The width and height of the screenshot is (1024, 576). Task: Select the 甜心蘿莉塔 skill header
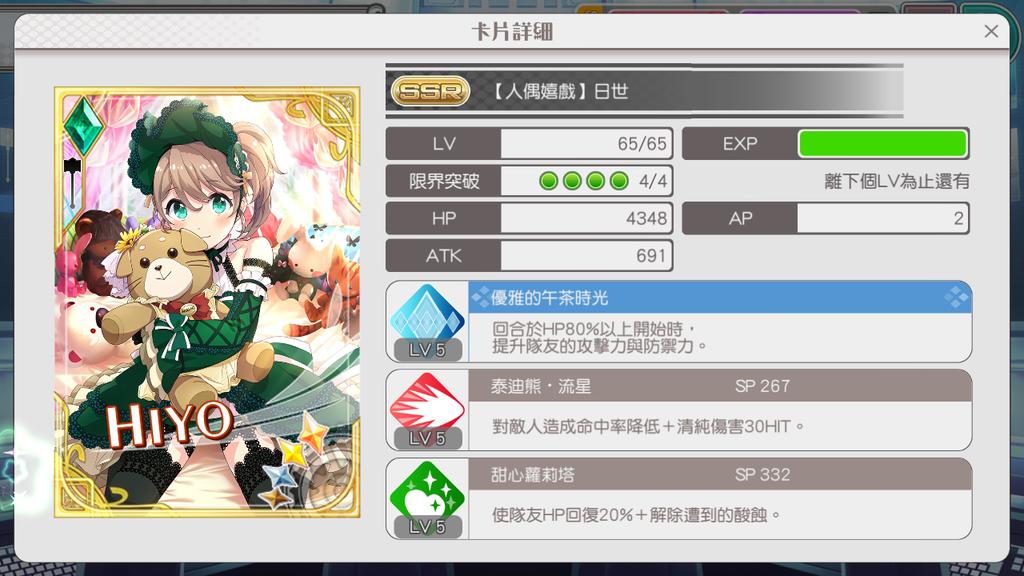coord(720,475)
